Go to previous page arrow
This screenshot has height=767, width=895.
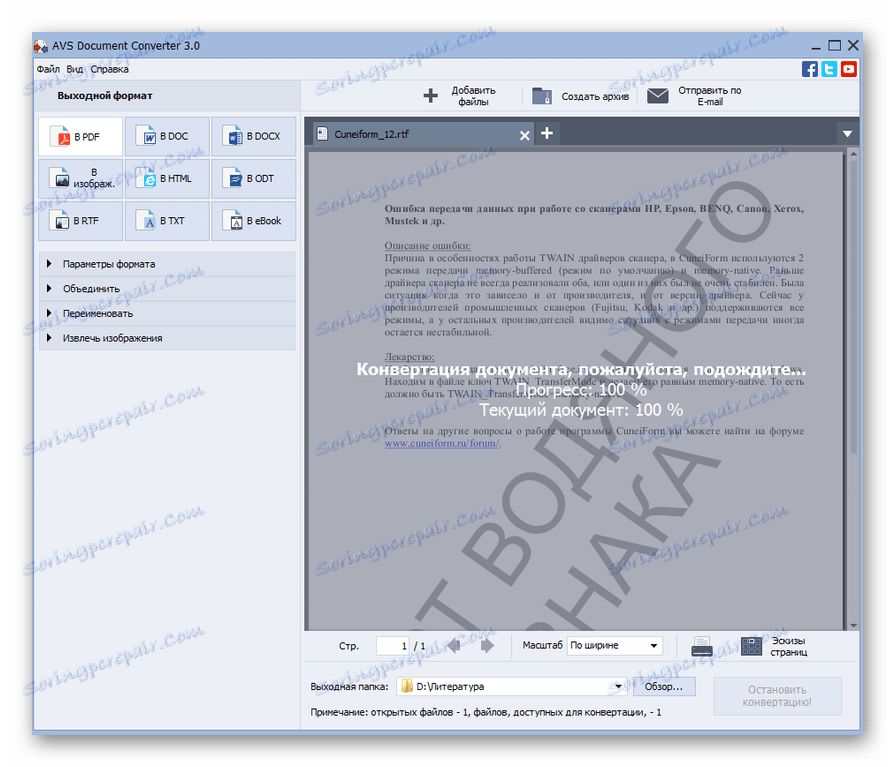[455, 646]
